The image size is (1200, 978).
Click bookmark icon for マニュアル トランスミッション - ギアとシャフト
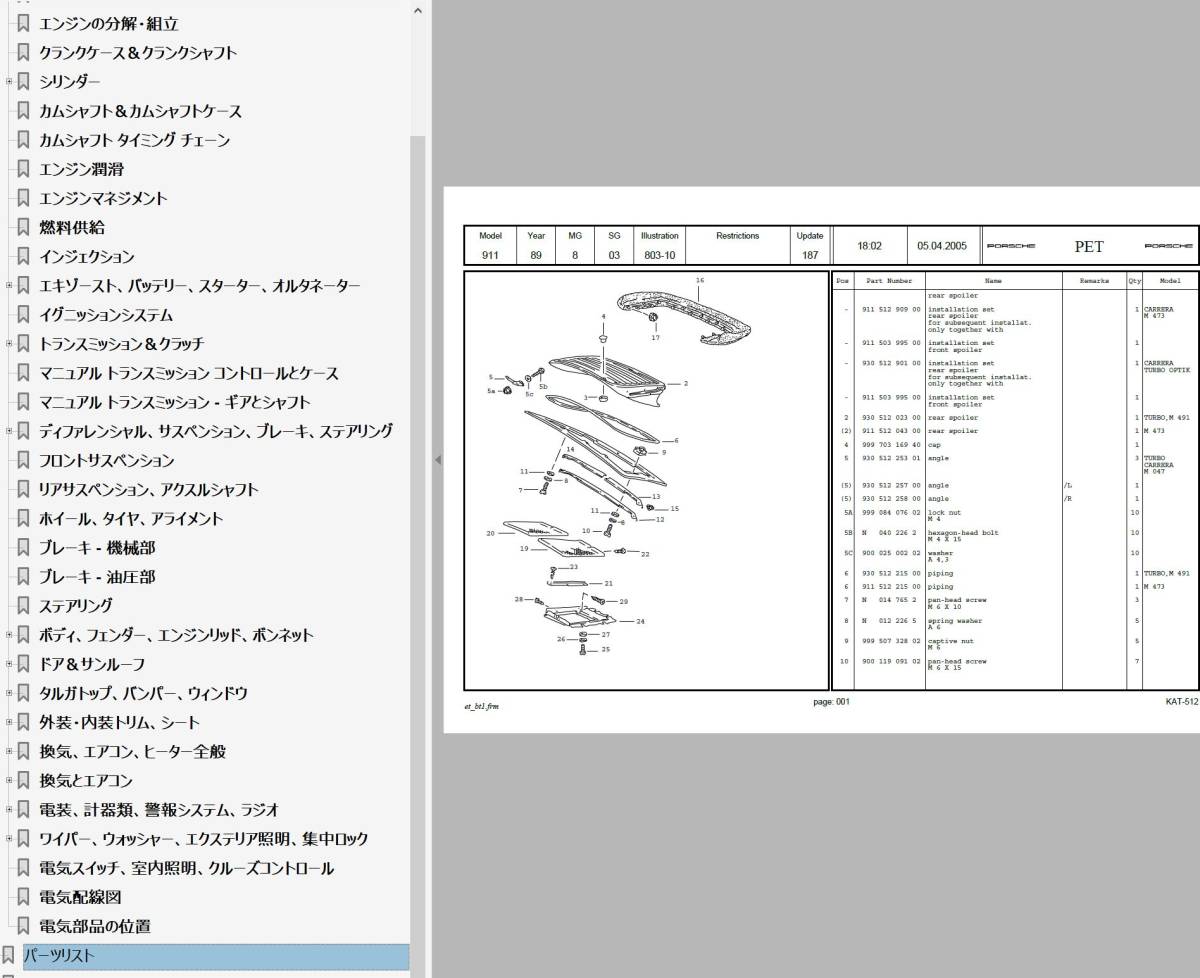pyautogui.click(x=24, y=402)
